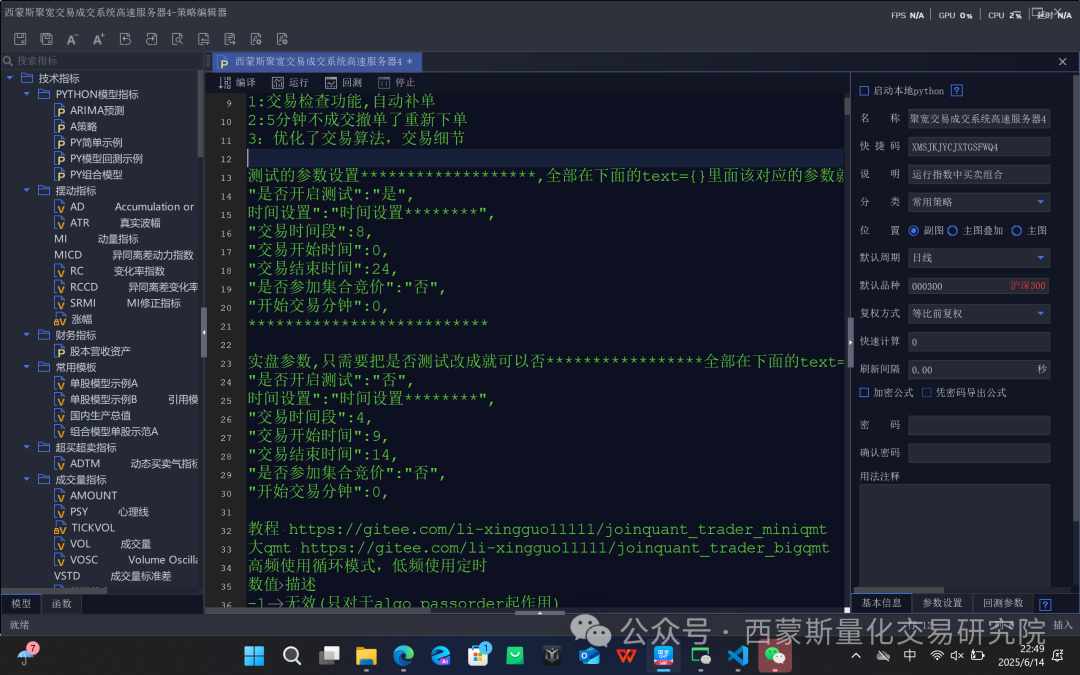The width and height of the screenshot is (1080, 675).
Task: Show hidden system tray icons
Action: [x=855, y=655]
